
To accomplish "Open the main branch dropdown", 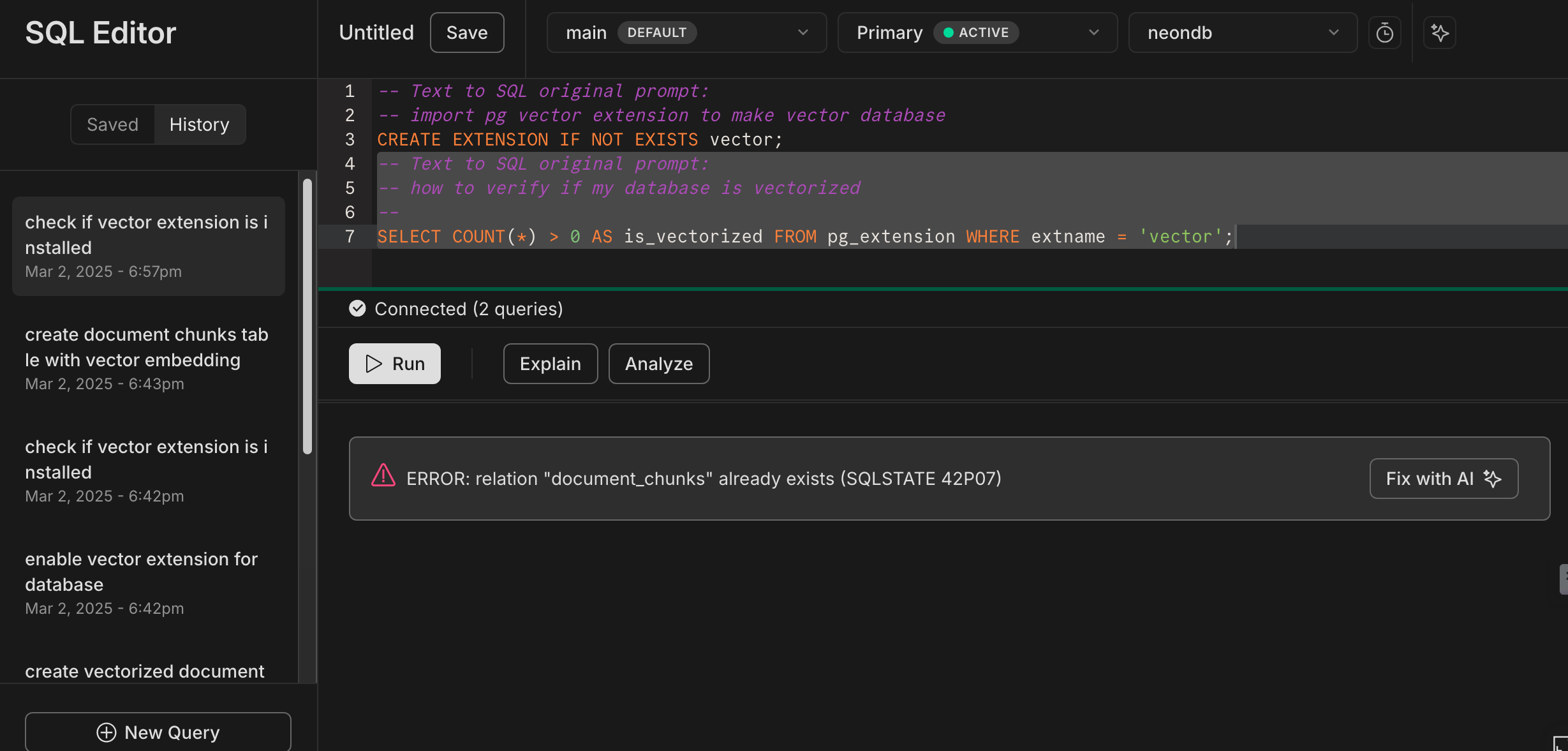I will (686, 33).
